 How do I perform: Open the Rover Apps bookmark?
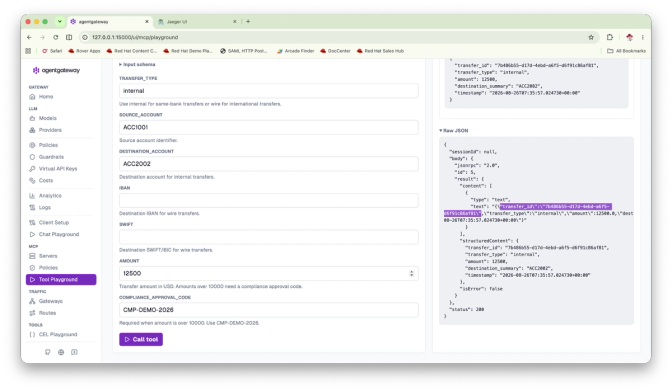pos(84,51)
